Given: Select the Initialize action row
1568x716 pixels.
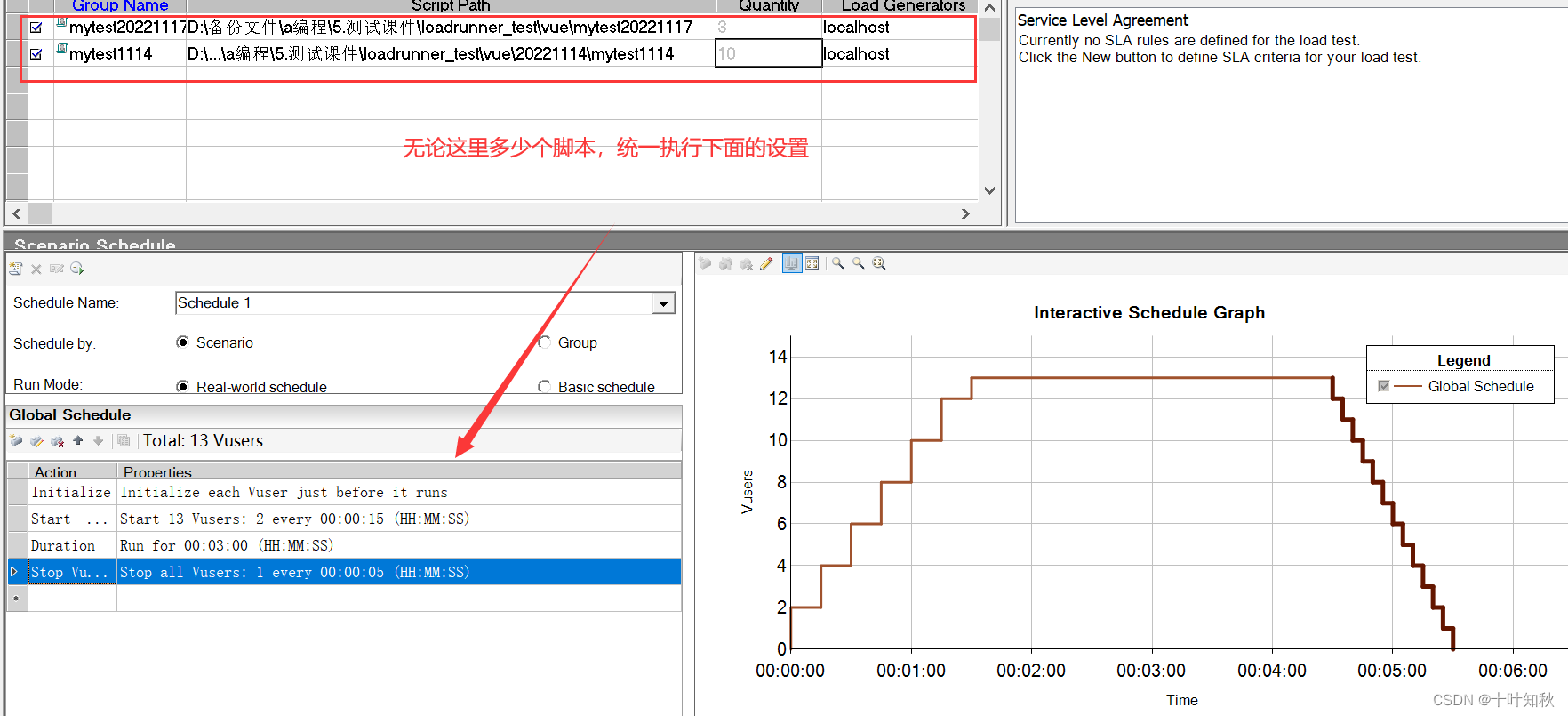Looking at the screenshot, I should (344, 492).
